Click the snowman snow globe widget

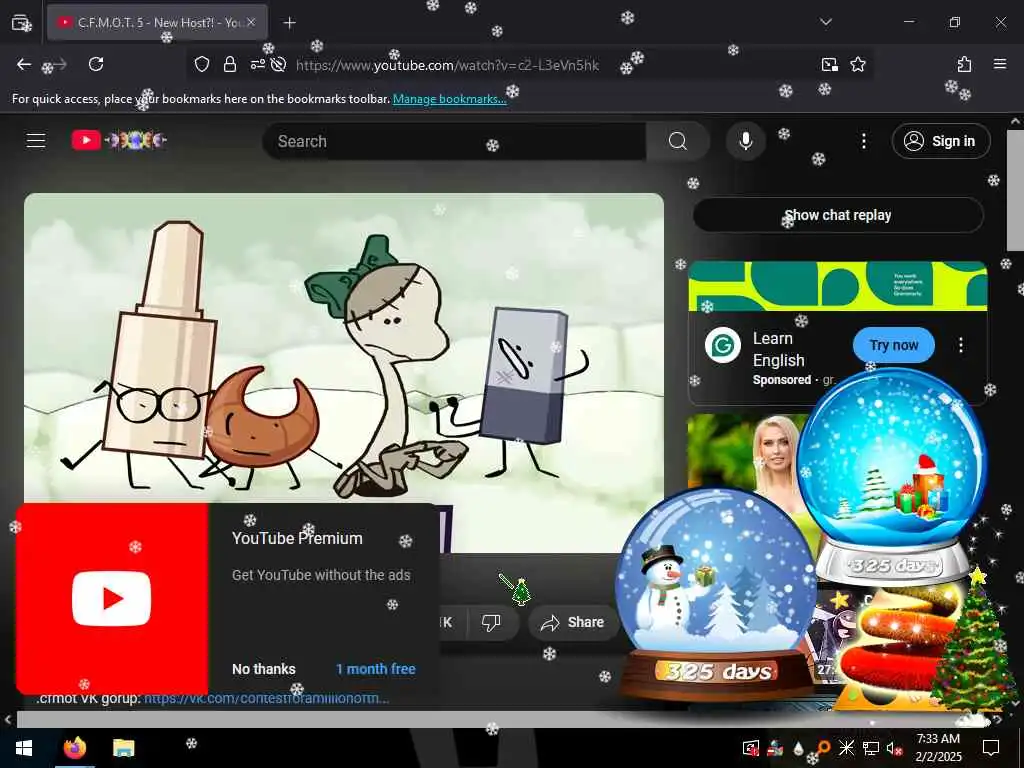716,594
